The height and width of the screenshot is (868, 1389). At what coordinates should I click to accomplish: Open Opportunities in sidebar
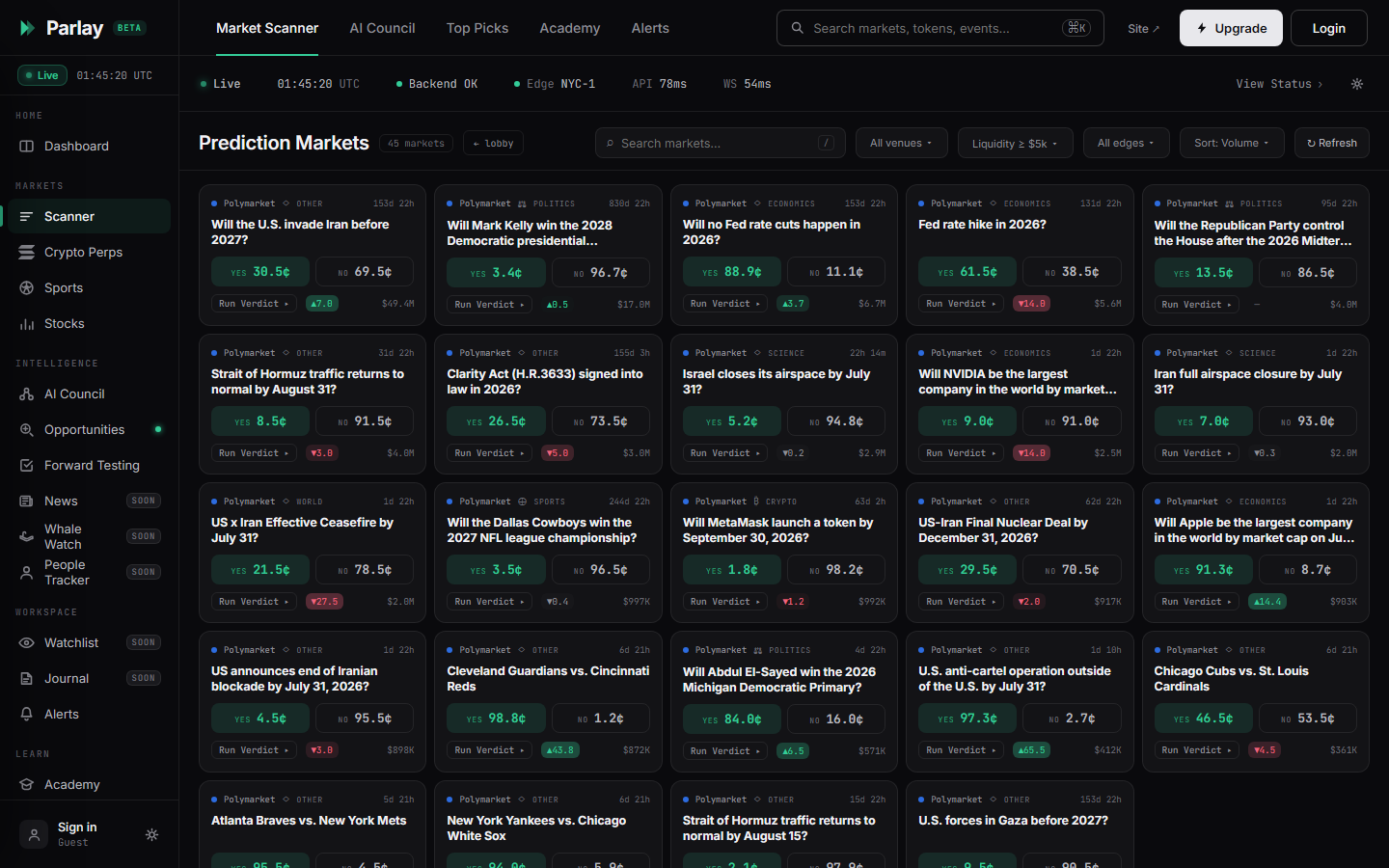click(x=89, y=429)
